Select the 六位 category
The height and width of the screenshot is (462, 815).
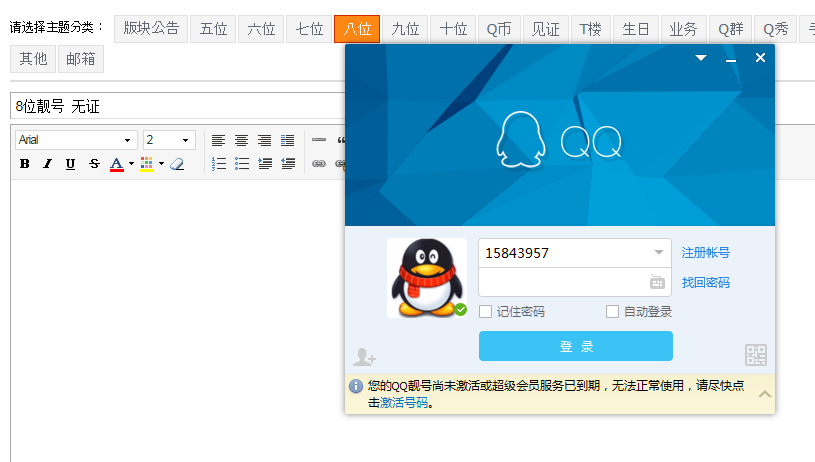[x=261, y=29]
